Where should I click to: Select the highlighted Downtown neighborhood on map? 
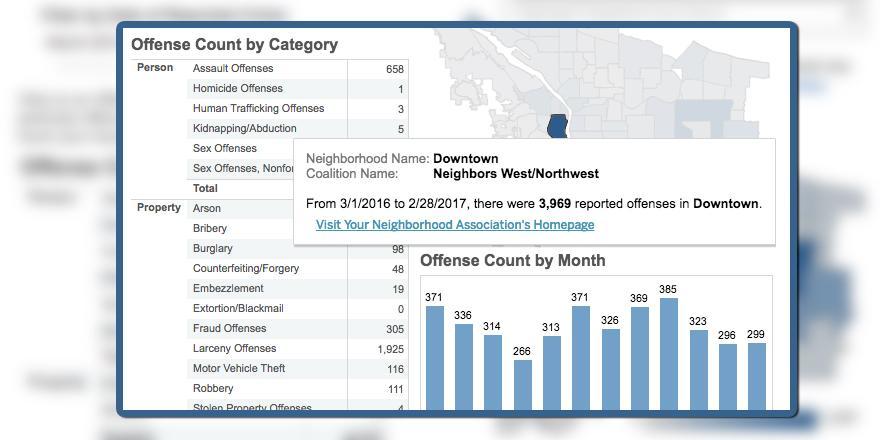(558, 126)
